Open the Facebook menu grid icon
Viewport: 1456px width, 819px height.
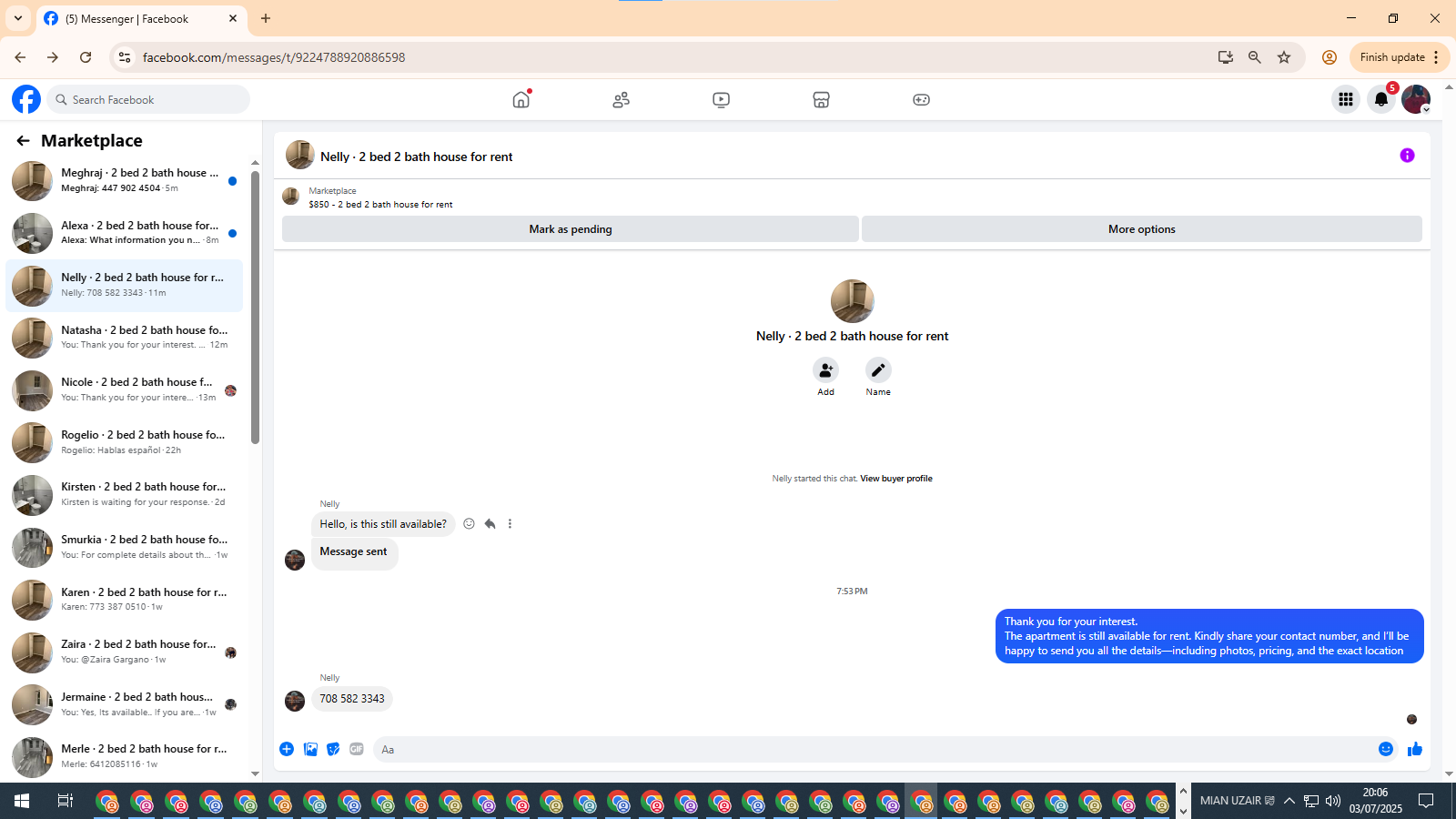[x=1345, y=99]
